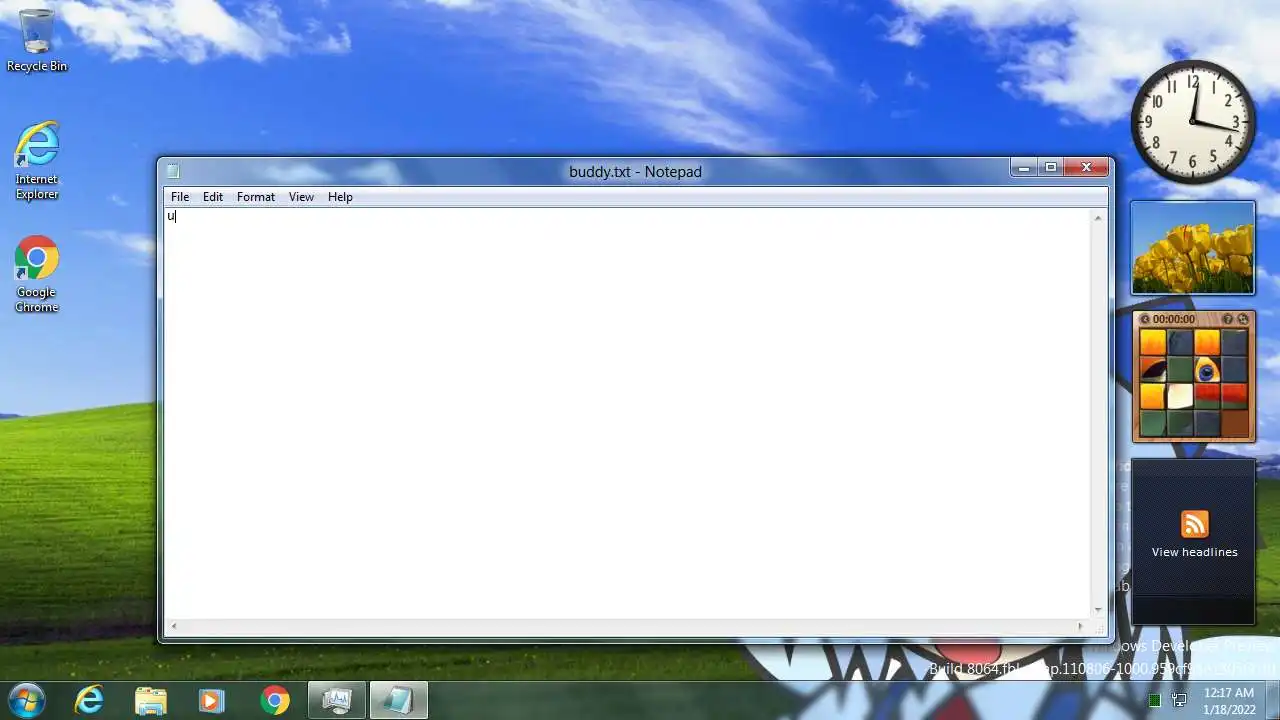Select the Recycle Bin desktop icon
Screen dimensions: 1280x720
click(x=37, y=41)
